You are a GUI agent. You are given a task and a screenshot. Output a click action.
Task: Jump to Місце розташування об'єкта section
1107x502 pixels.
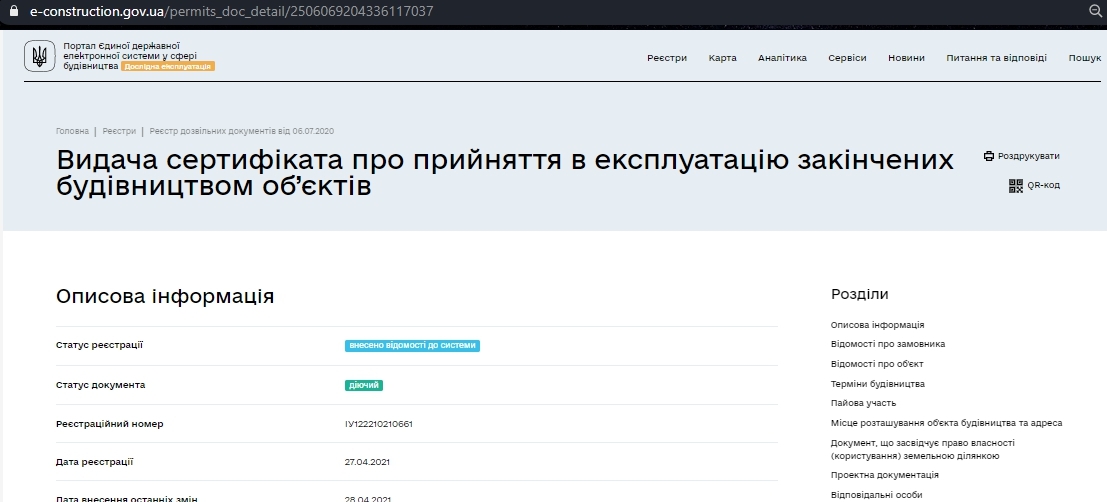pos(947,423)
